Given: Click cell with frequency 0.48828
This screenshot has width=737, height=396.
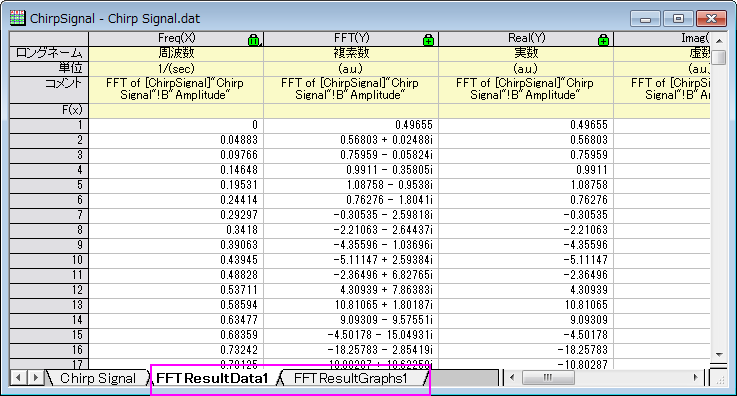Looking at the screenshot, I should coord(176,275).
